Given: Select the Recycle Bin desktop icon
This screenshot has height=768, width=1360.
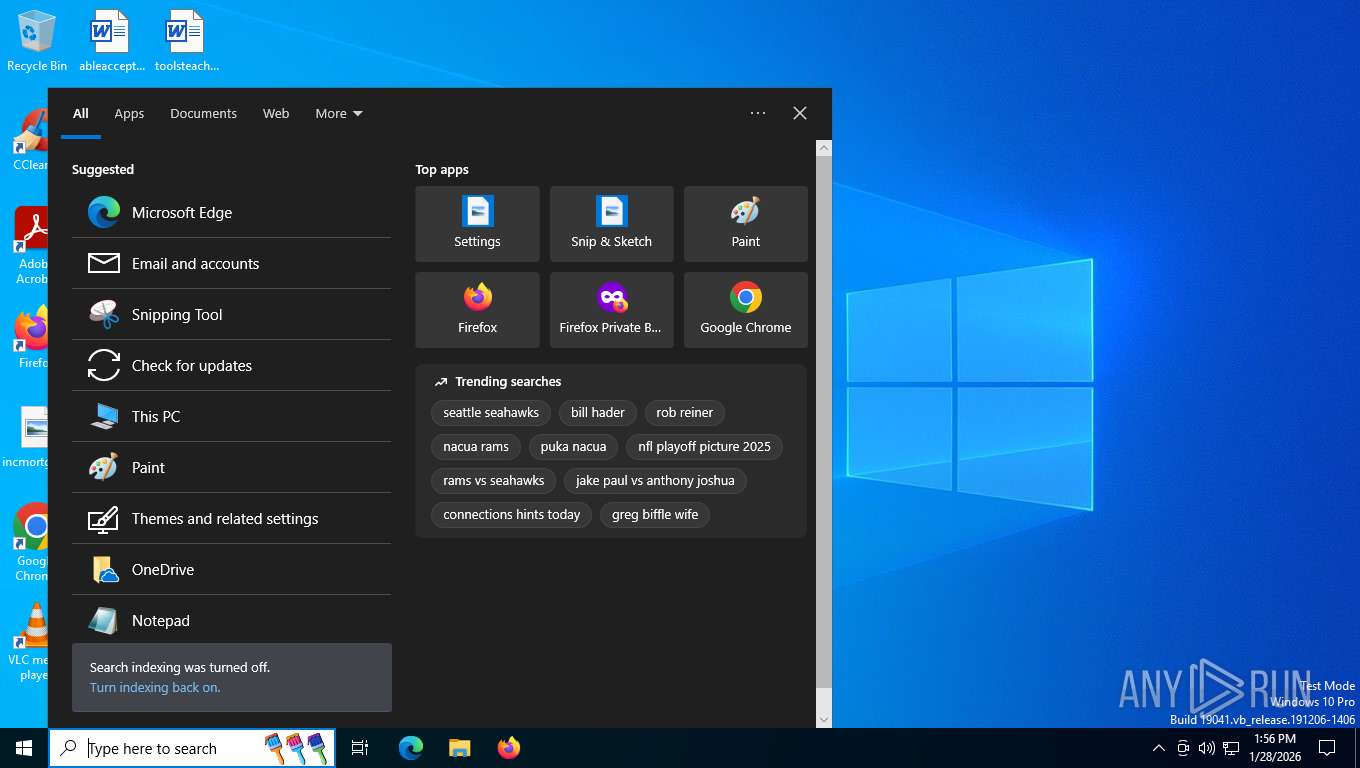Looking at the screenshot, I should [37, 42].
